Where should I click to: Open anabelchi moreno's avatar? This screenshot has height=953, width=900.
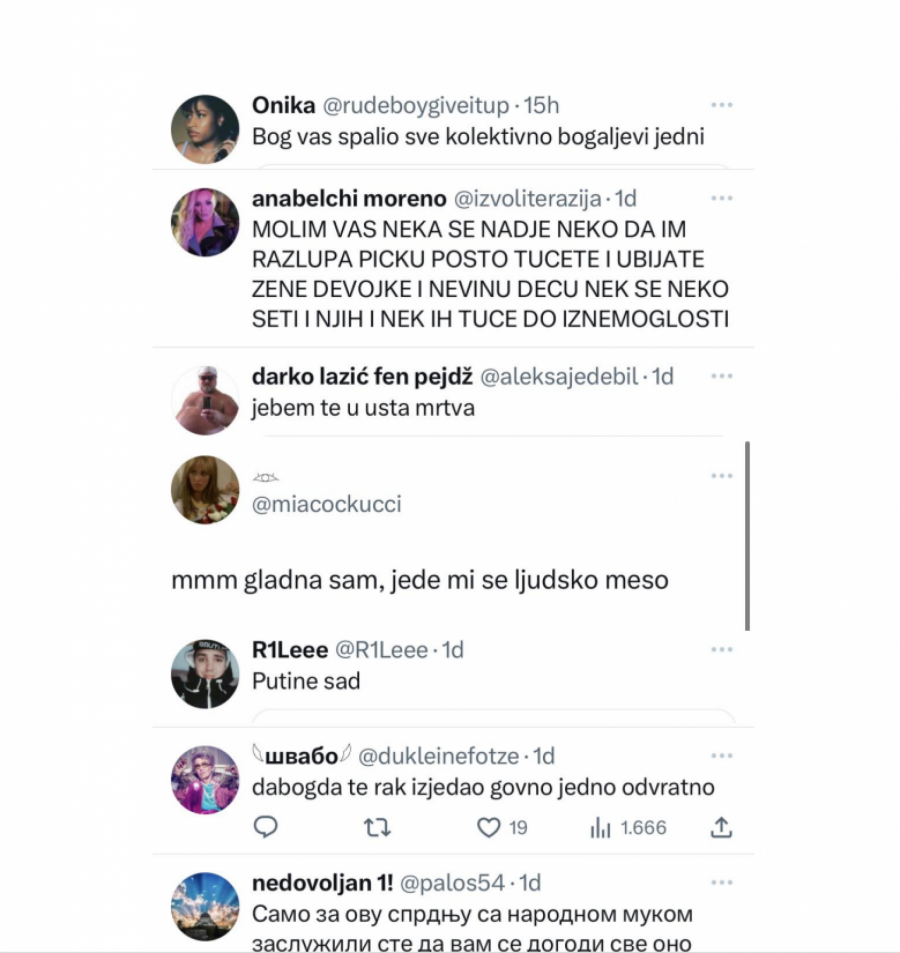[205, 222]
